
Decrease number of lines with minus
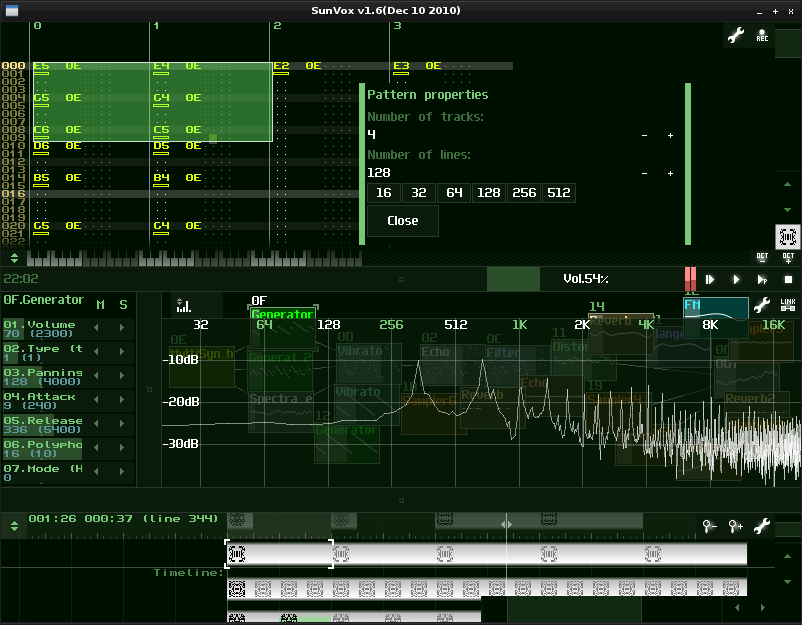point(644,173)
